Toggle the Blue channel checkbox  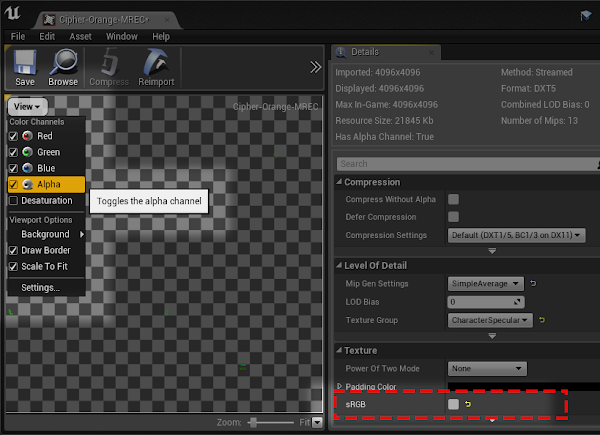pyautogui.click(x=13, y=168)
